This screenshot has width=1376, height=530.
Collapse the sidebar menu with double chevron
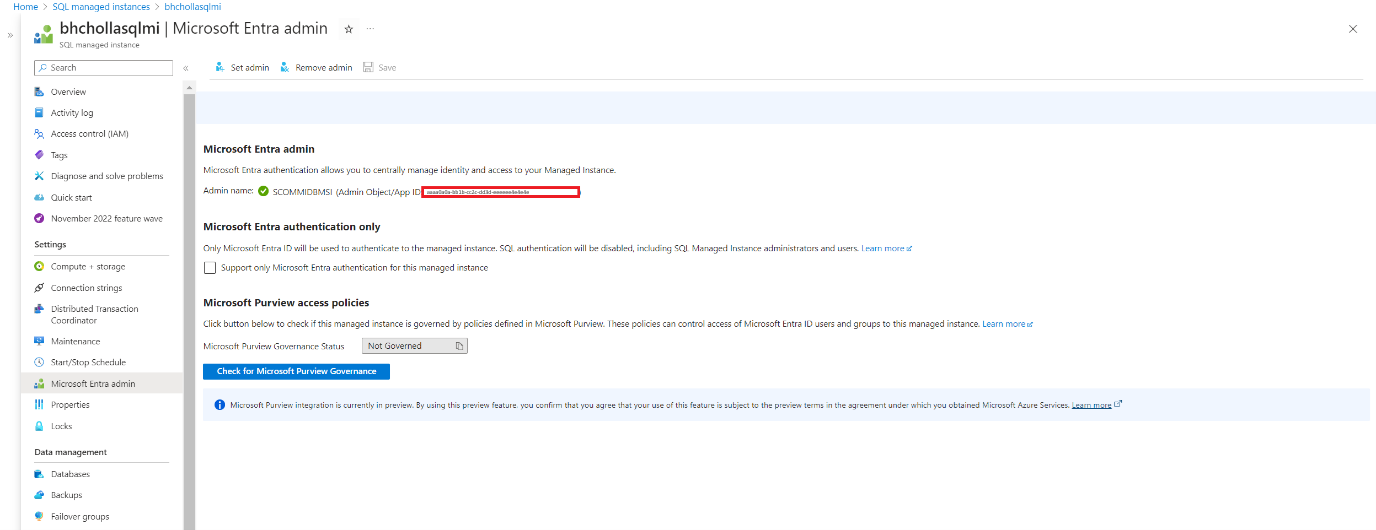tap(186, 68)
